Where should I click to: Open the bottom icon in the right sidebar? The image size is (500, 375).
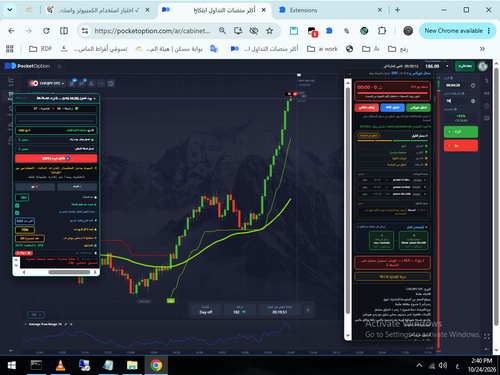point(487,118)
